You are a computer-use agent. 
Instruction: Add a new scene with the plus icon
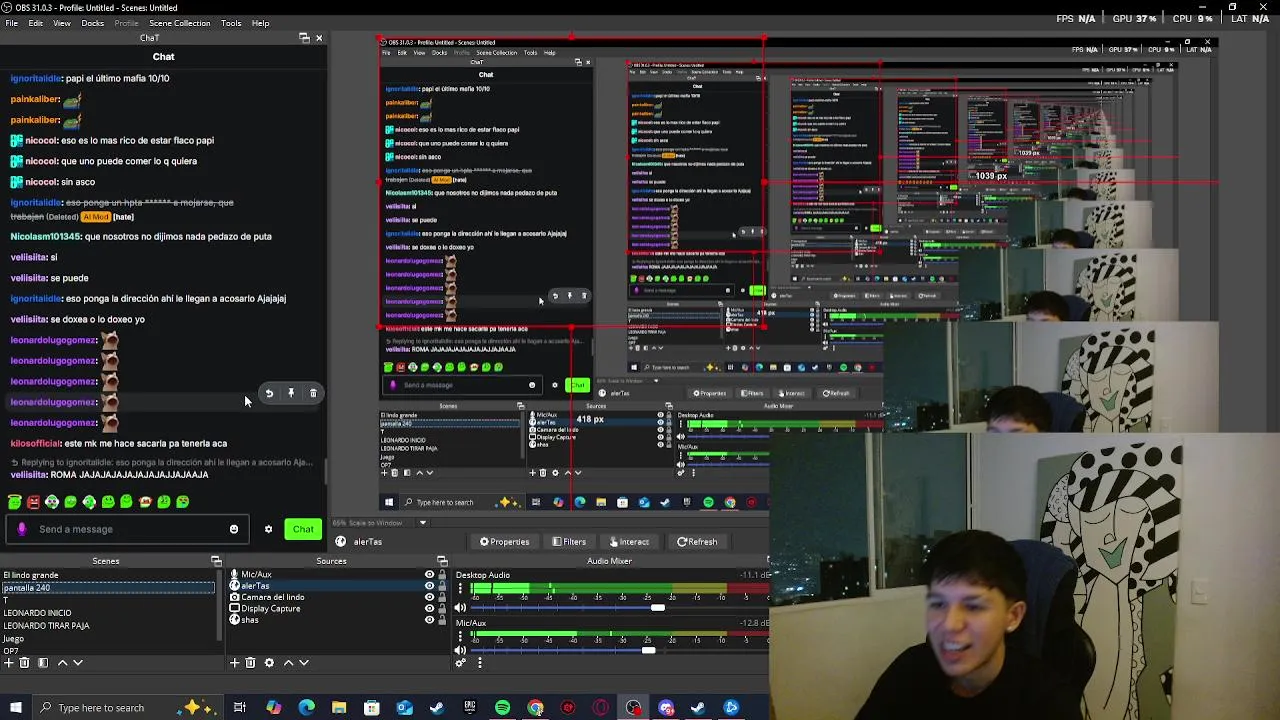click(8, 663)
